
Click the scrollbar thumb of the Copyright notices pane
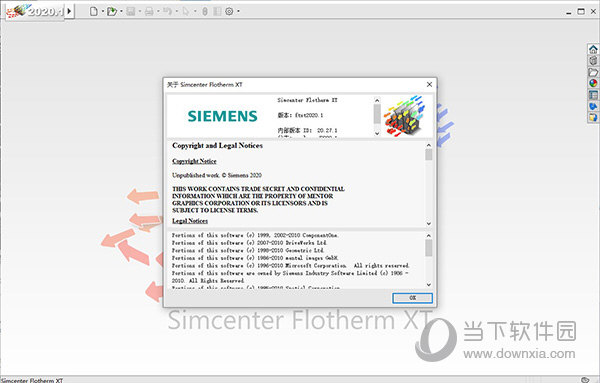pos(429,155)
